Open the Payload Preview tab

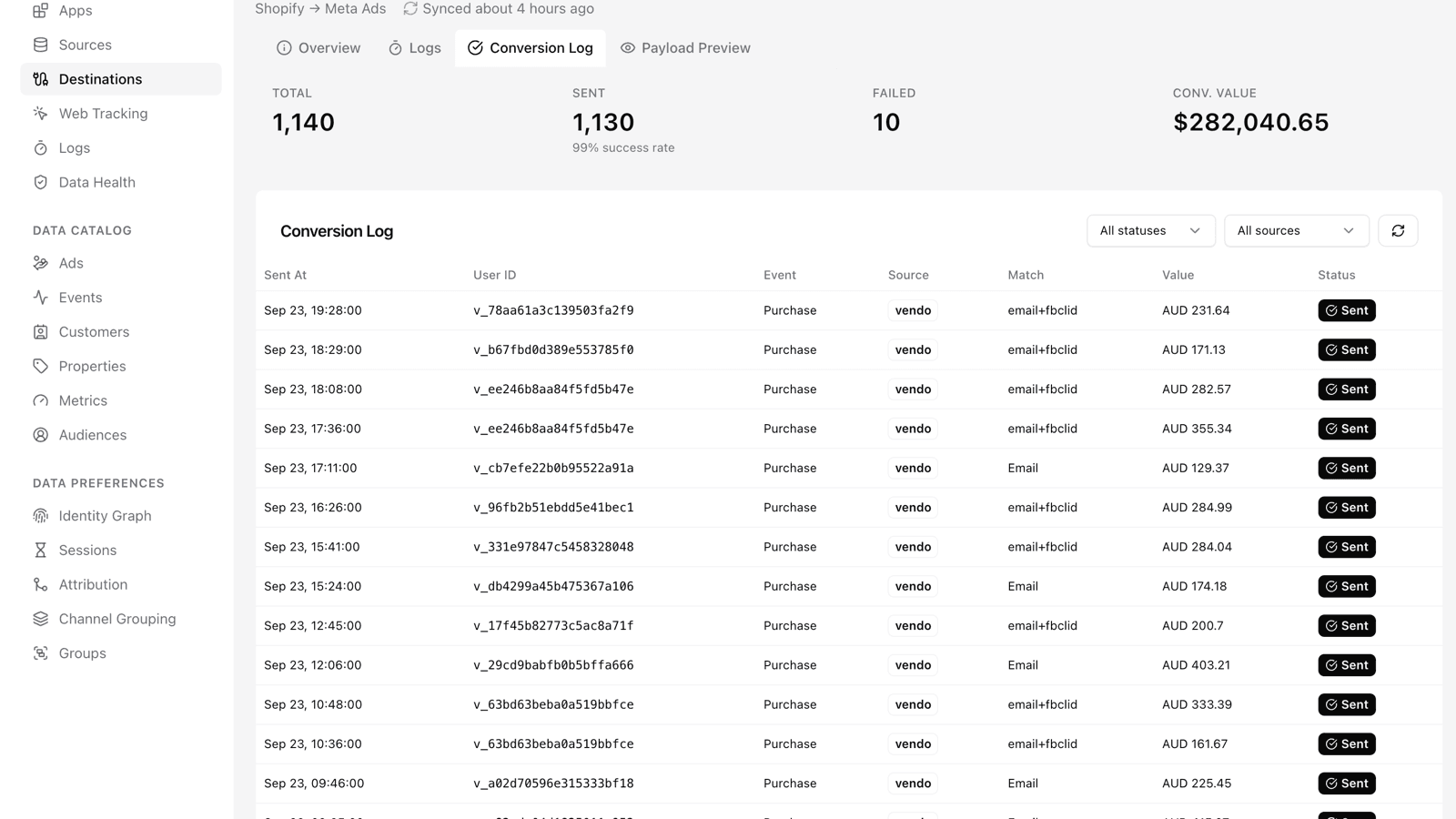coord(685,48)
